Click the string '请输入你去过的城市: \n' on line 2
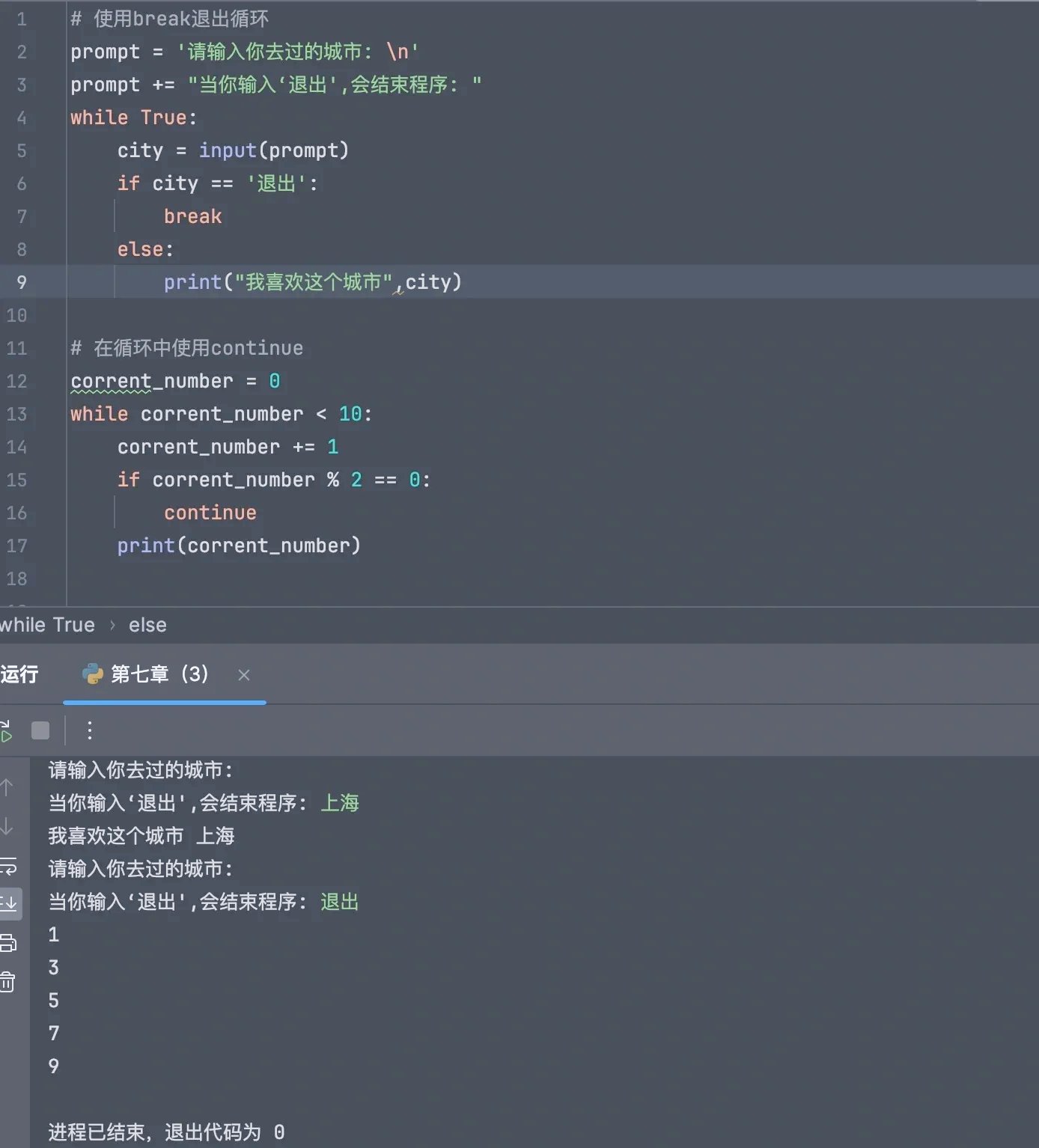 point(297,52)
